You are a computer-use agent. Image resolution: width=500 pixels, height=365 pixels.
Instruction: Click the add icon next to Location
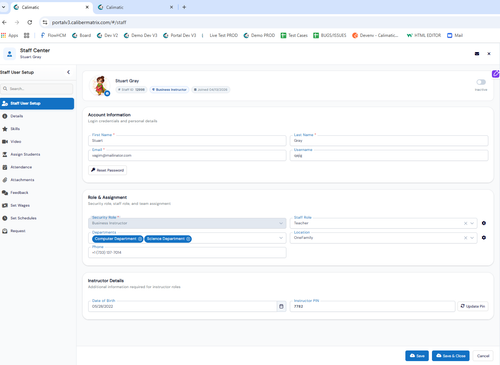[484, 238]
